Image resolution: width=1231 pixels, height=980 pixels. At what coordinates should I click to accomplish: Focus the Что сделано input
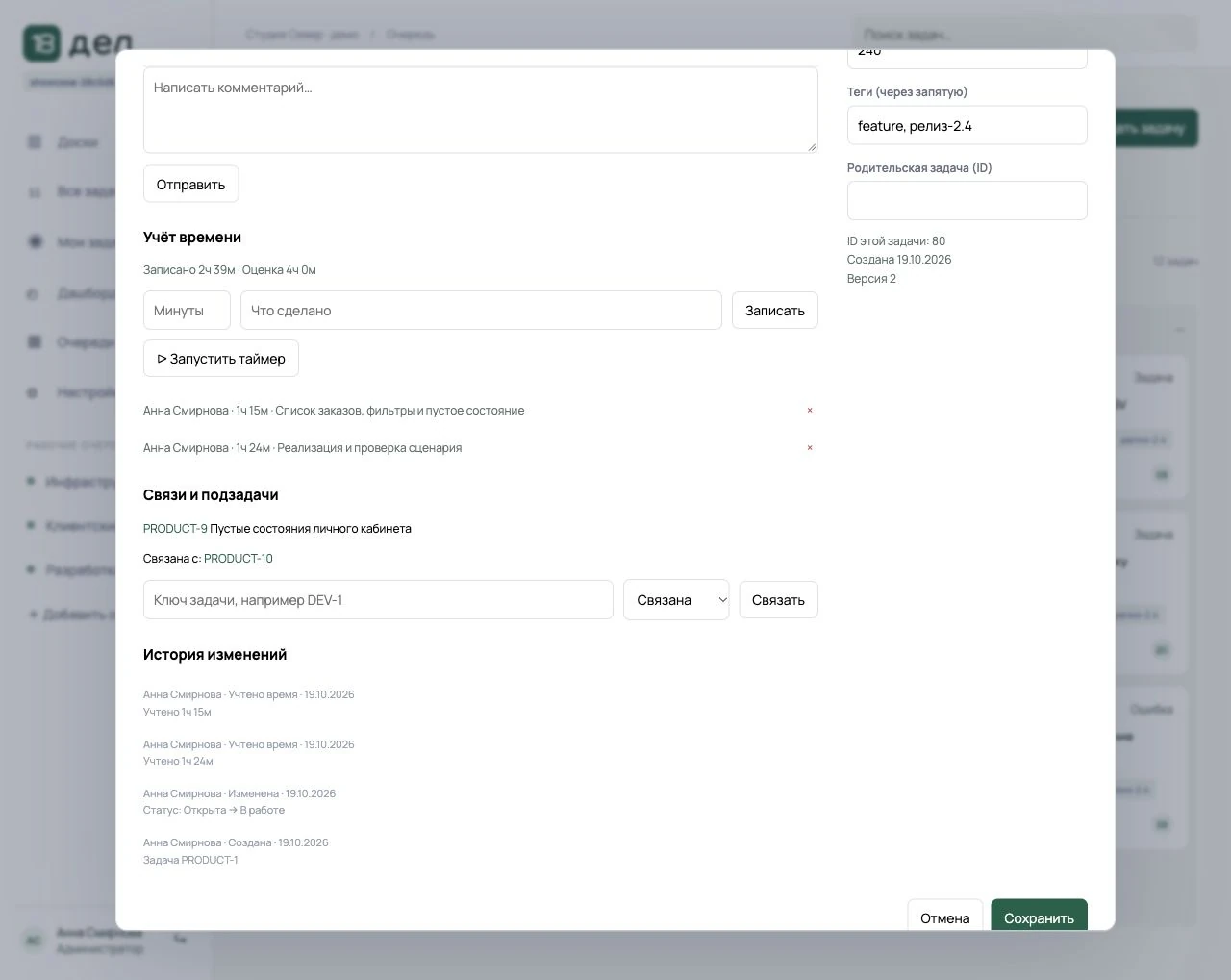point(481,311)
